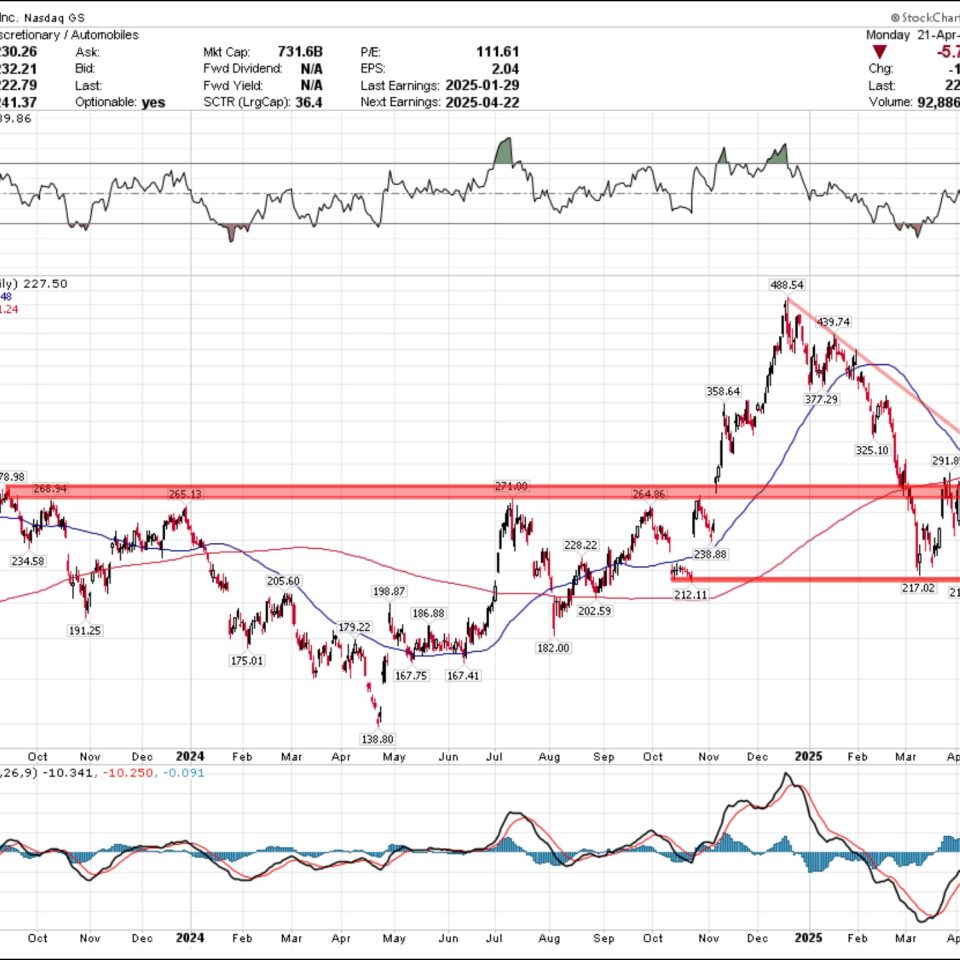The height and width of the screenshot is (960, 960).
Task: Click the red down-arrow change indicator
Action: [x=878, y=51]
